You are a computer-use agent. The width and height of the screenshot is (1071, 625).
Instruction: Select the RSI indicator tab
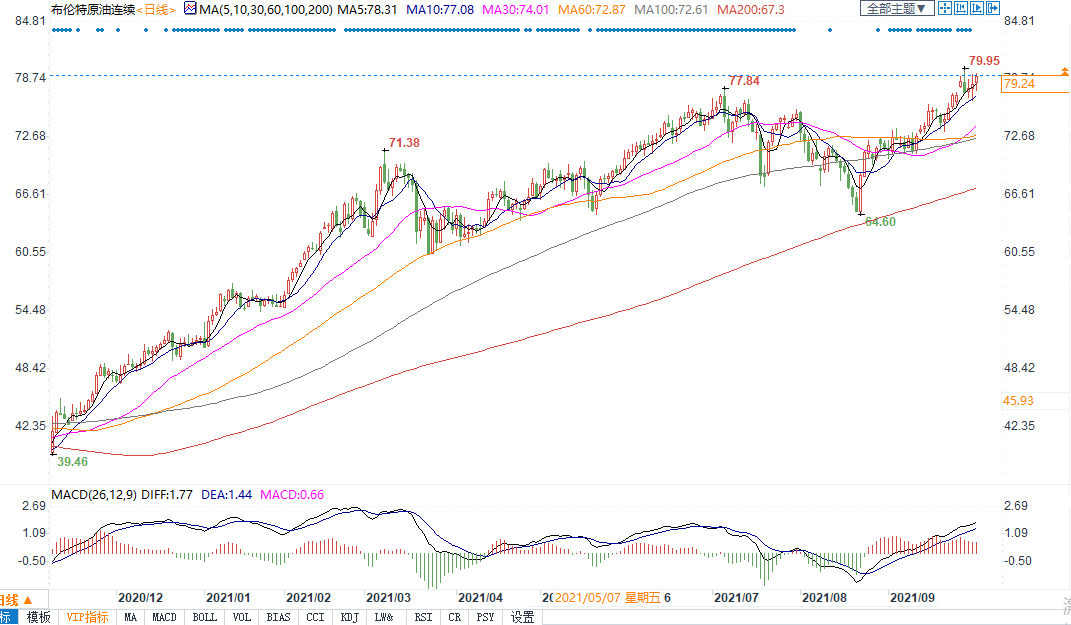tap(423, 617)
